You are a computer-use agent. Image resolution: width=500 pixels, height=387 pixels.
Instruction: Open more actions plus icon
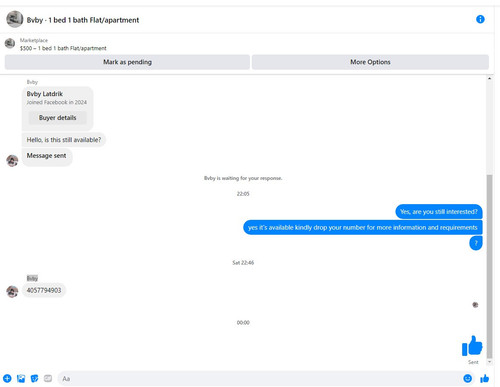click(7, 378)
